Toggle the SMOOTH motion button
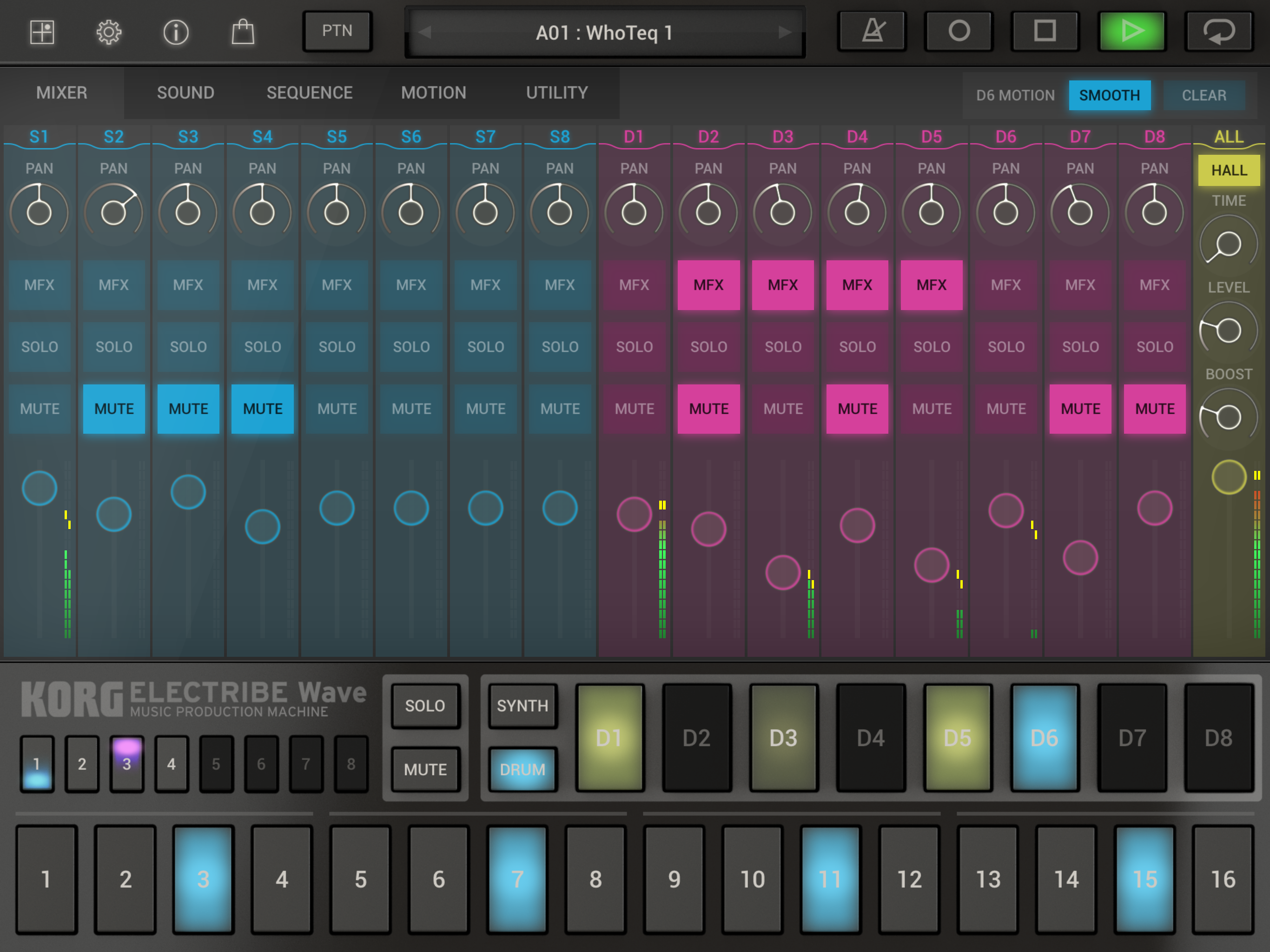The height and width of the screenshot is (952, 1270). point(1109,95)
